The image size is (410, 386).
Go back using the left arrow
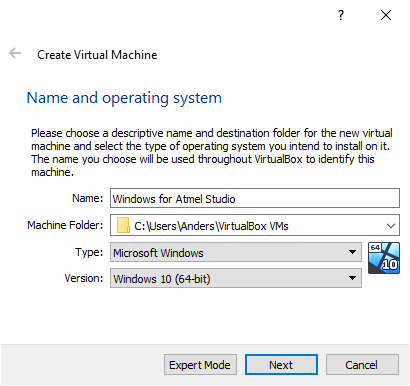click(15, 53)
